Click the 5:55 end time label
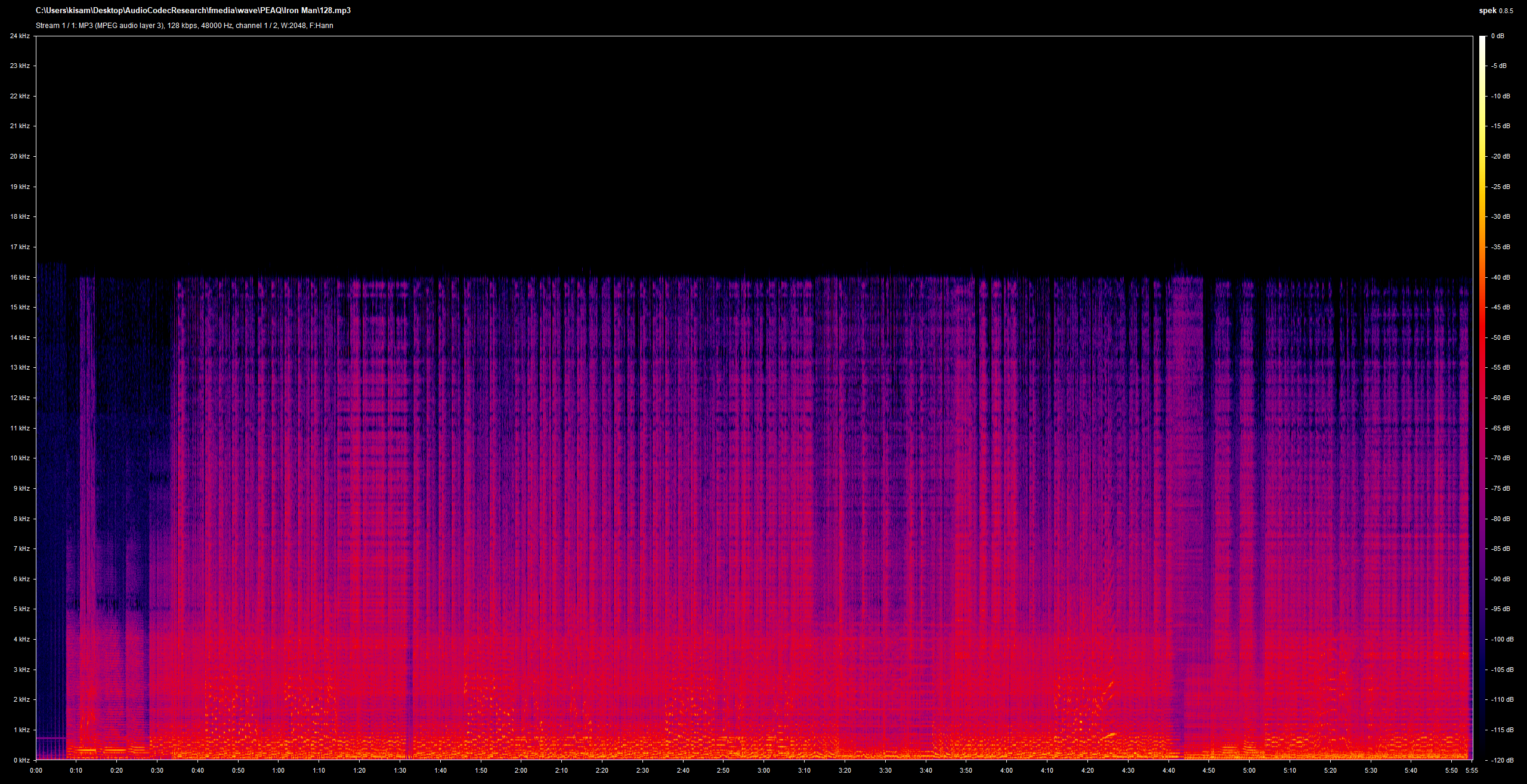This screenshot has width=1527, height=784. [1472, 770]
